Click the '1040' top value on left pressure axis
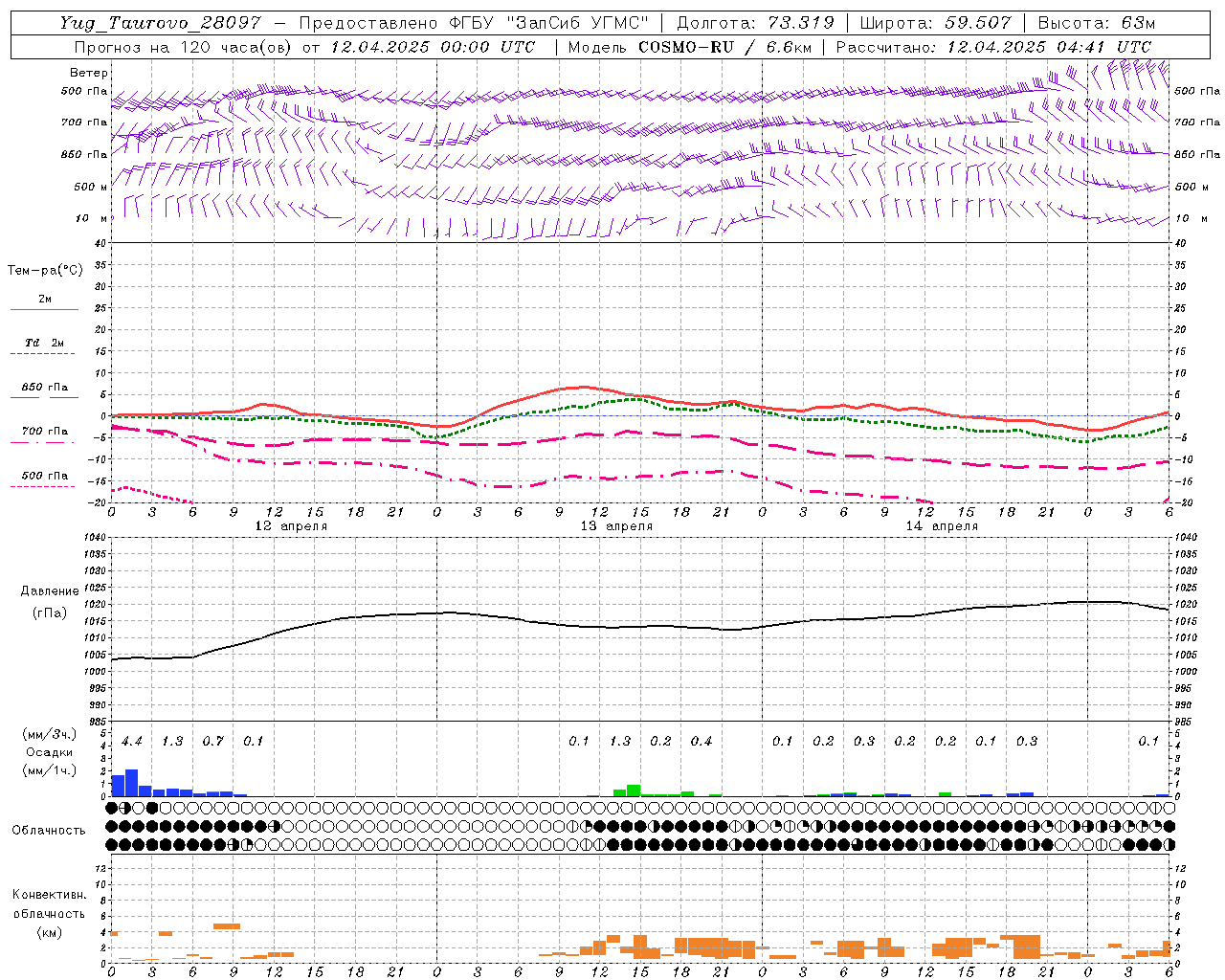The width and height of the screenshot is (1225, 980). pos(93,538)
